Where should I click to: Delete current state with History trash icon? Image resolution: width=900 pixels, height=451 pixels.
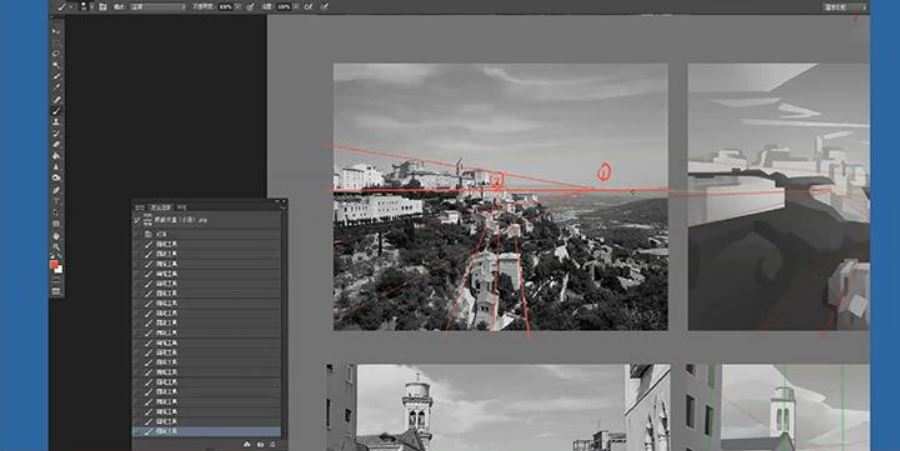[x=274, y=443]
